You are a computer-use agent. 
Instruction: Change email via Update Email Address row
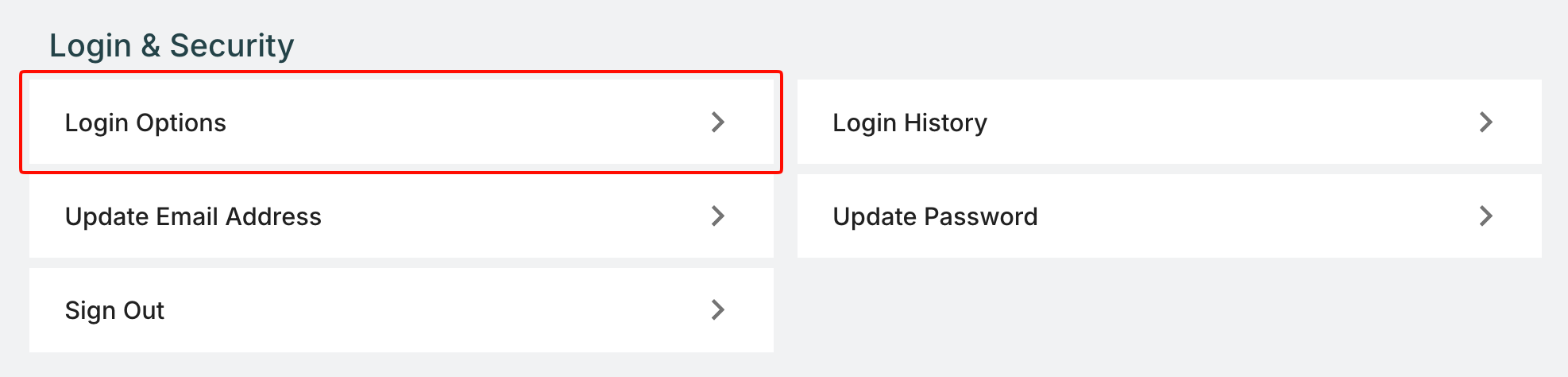coord(401,216)
